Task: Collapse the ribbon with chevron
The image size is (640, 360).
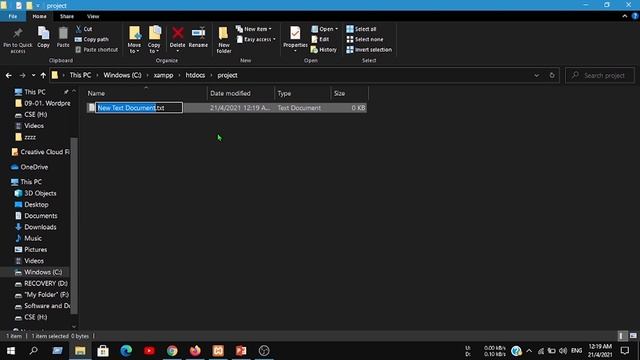Action: coord(624,16)
